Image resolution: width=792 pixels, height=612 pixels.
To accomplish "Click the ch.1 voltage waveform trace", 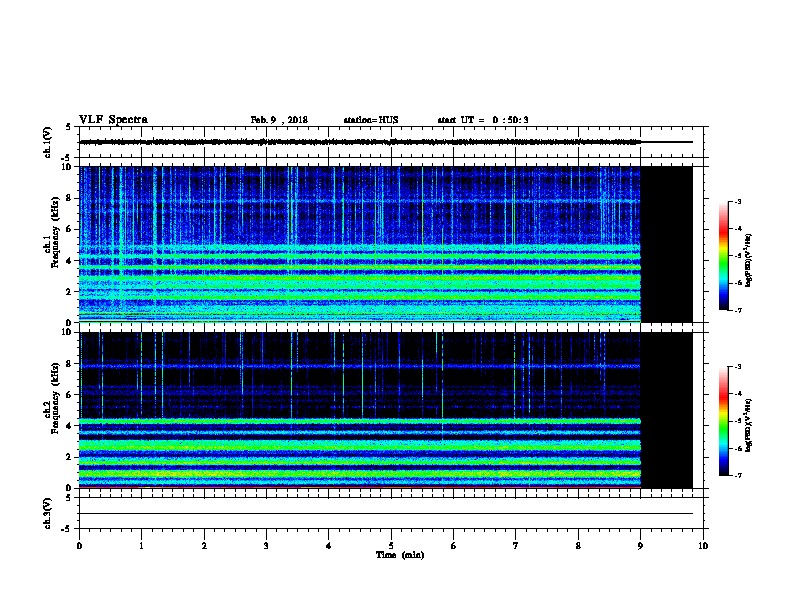I will point(386,142).
